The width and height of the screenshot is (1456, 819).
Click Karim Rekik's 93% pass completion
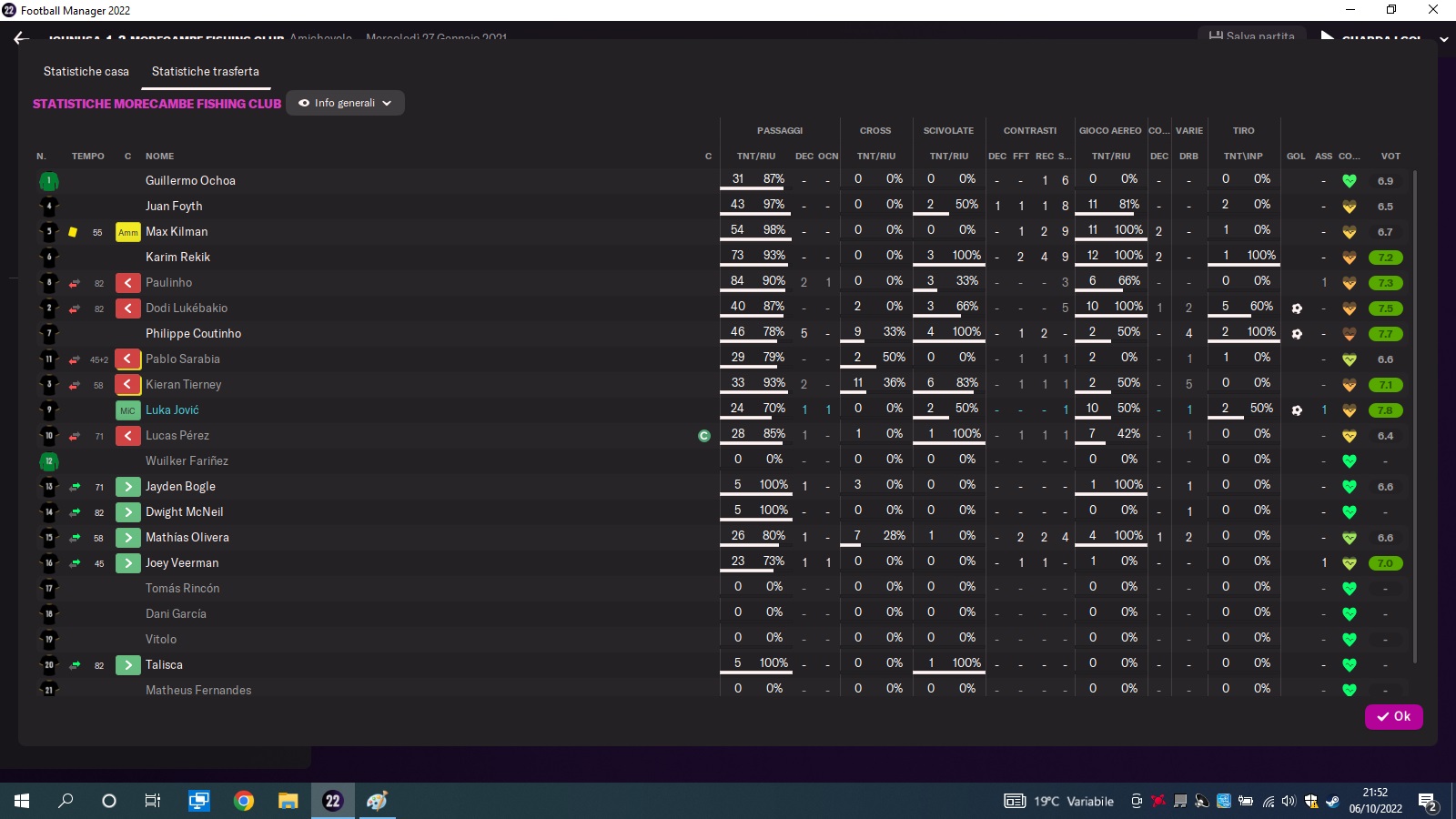coord(774,256)
